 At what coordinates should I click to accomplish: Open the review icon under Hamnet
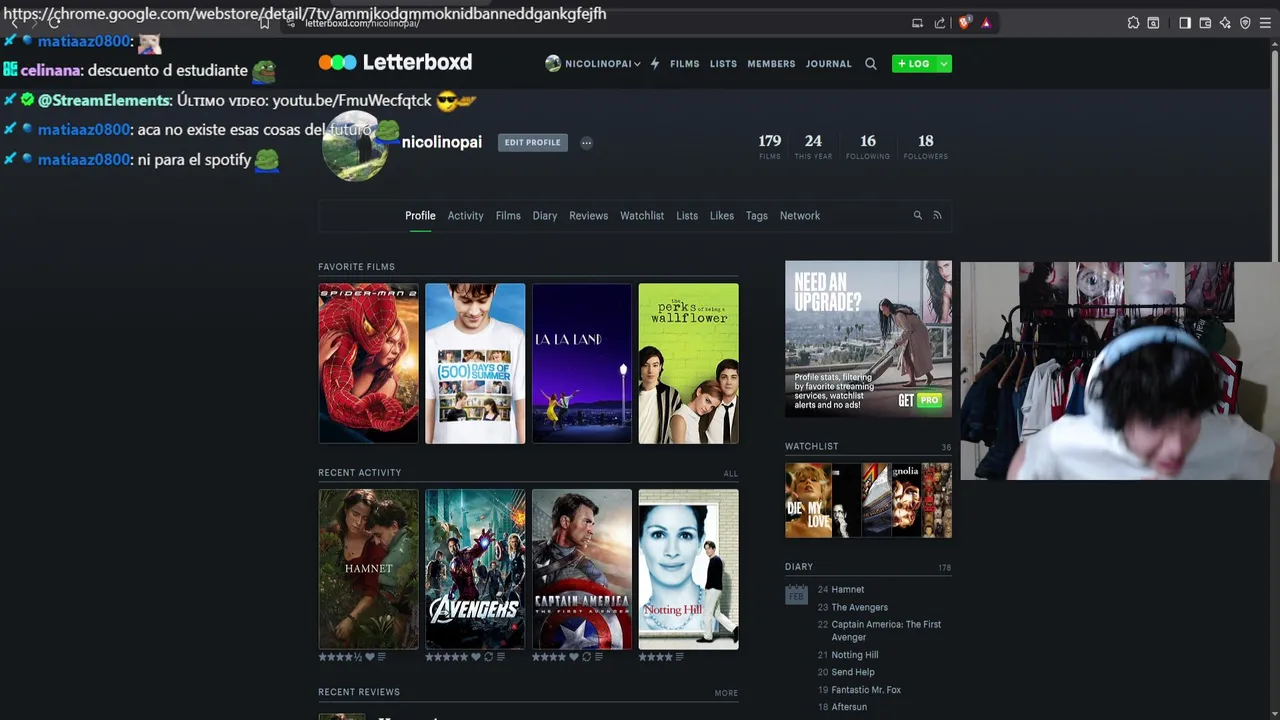382,657
